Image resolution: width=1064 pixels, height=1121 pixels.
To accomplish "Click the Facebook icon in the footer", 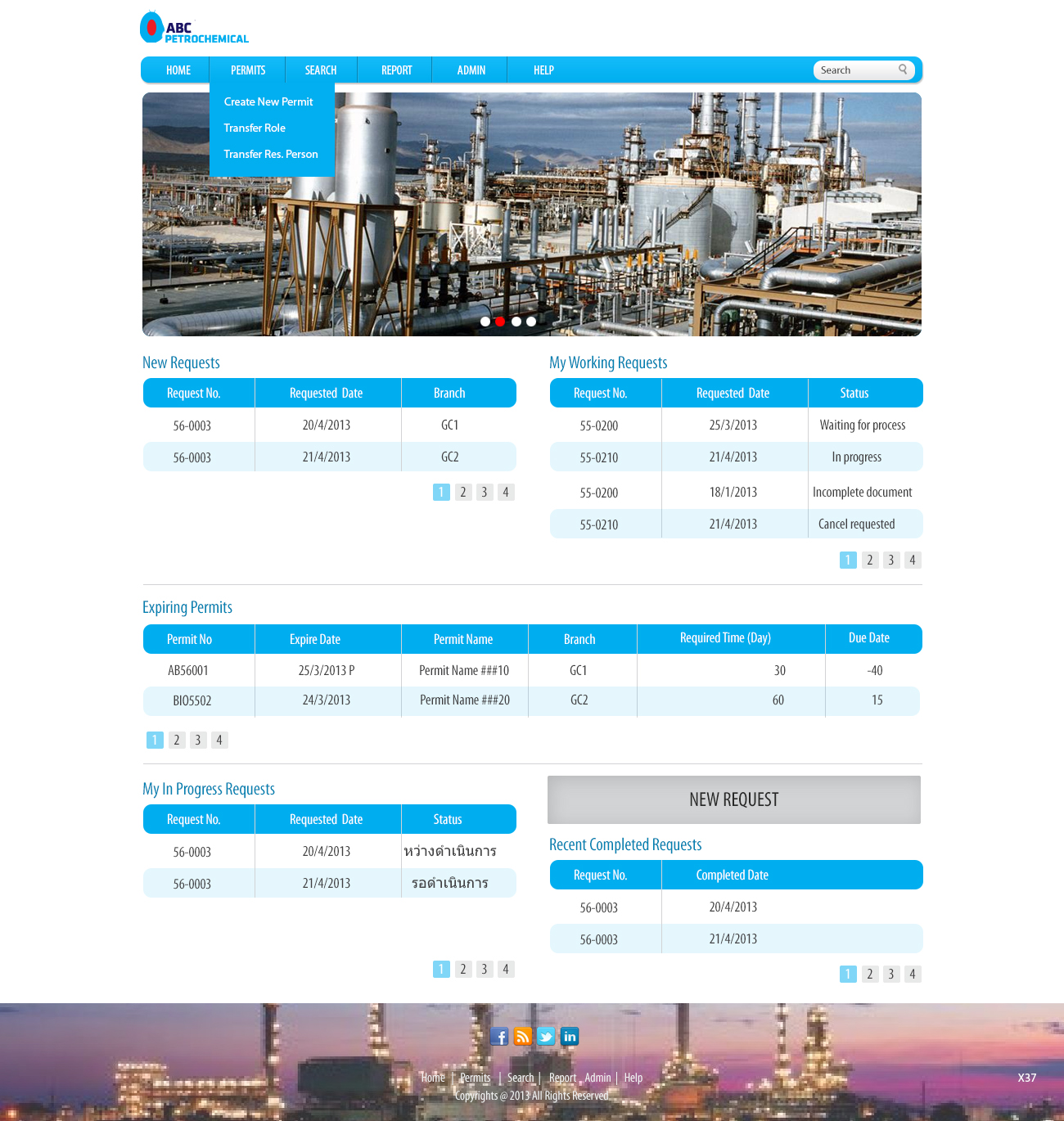I will tap(499, 1036).
